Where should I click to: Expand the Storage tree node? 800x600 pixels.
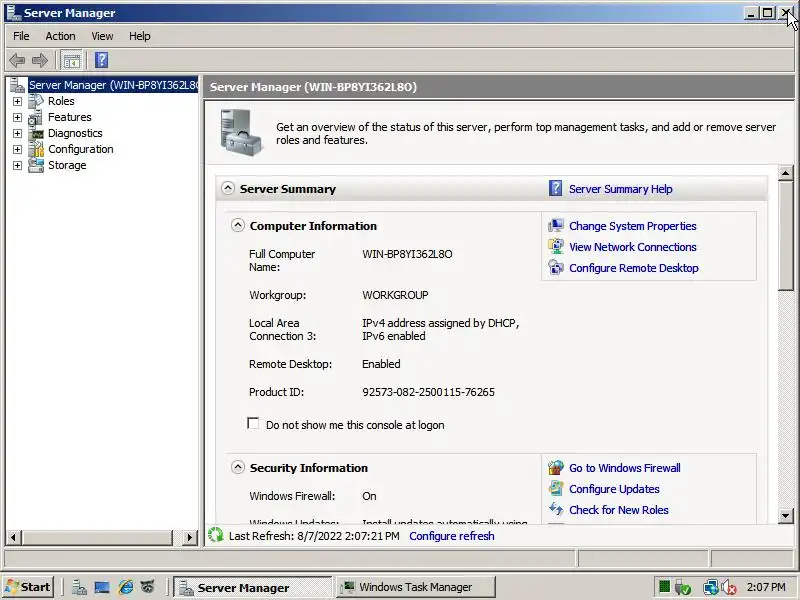17,165
